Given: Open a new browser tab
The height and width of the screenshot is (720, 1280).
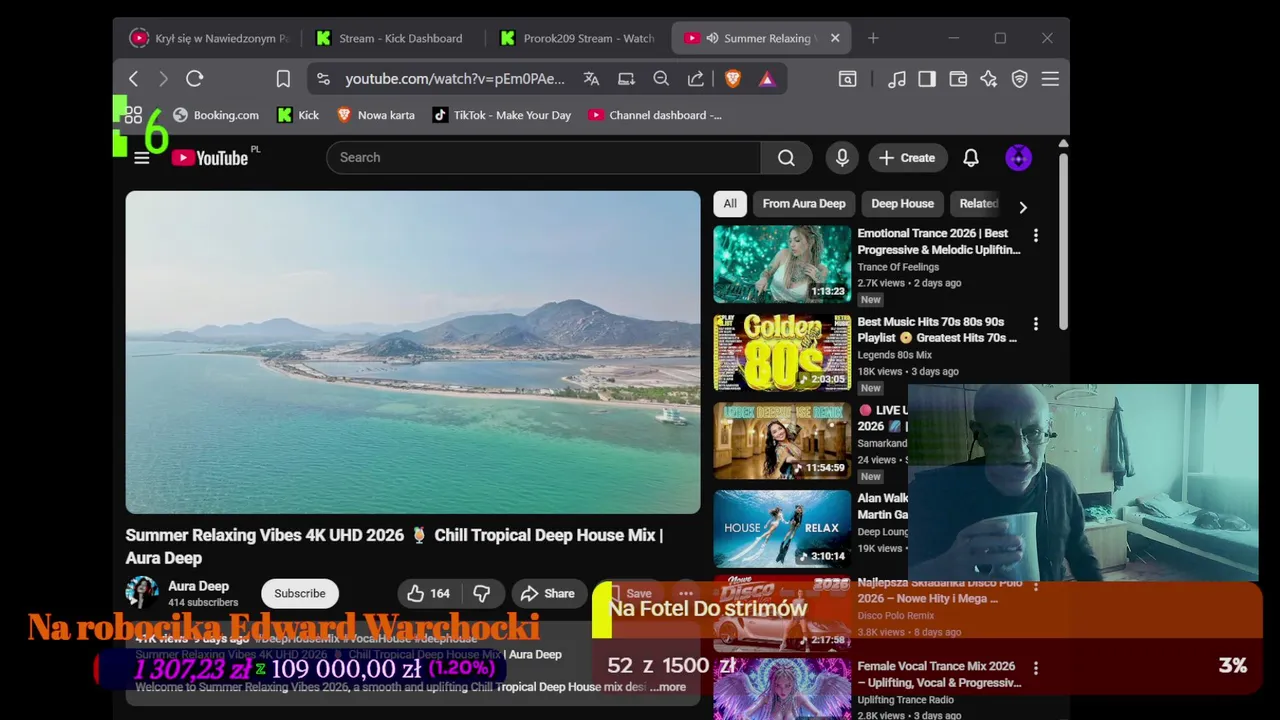Looking at the screenshot, I should tap(873, 38).
